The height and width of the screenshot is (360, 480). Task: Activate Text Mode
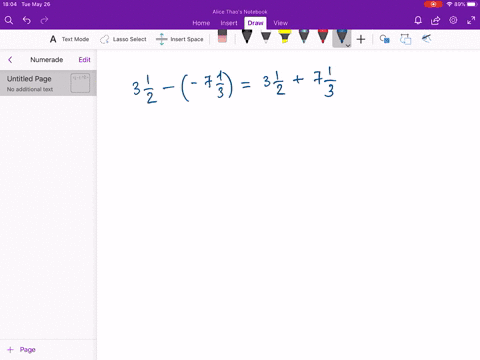click(69, 39)
